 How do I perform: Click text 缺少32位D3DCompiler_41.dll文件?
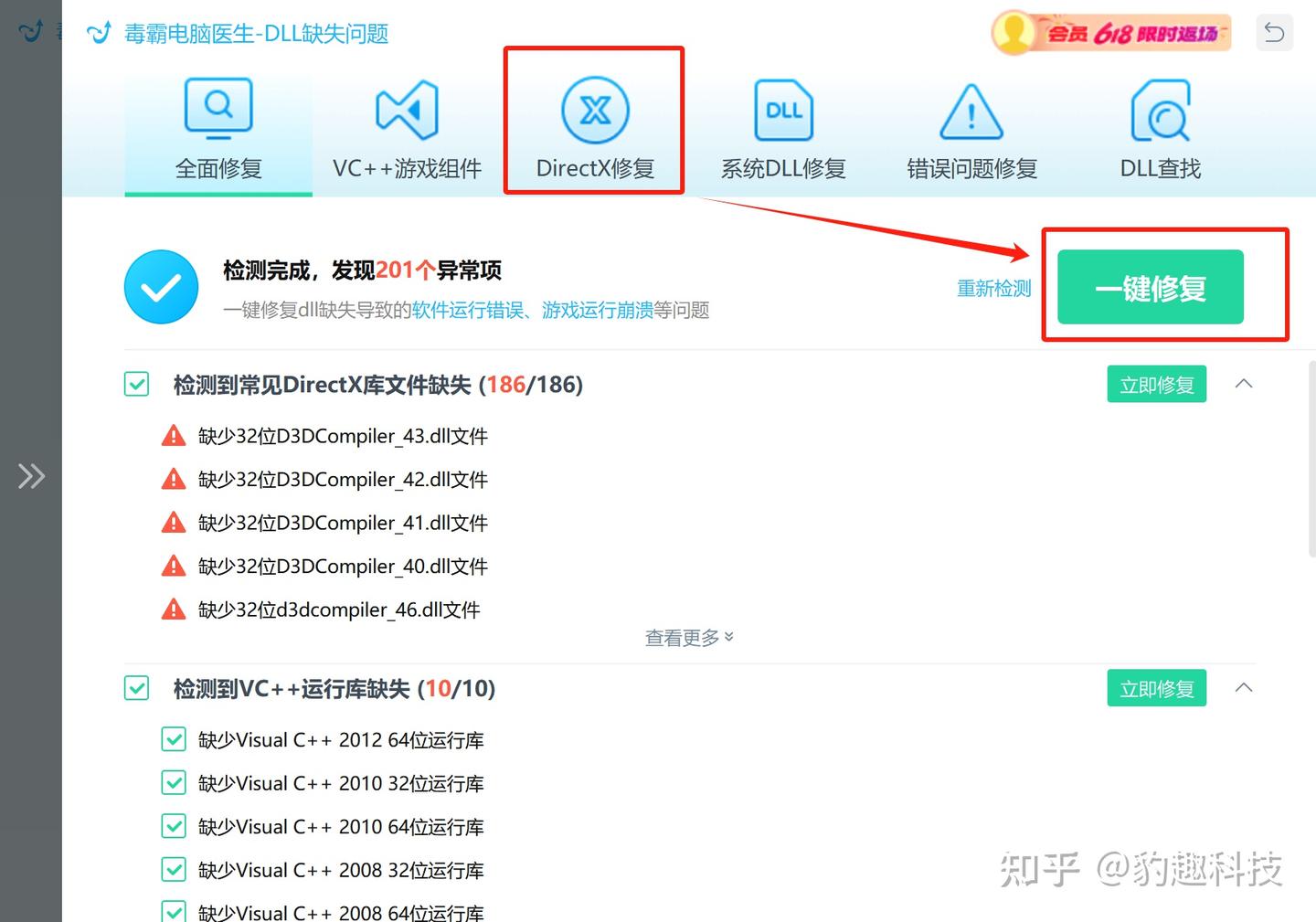343,524
